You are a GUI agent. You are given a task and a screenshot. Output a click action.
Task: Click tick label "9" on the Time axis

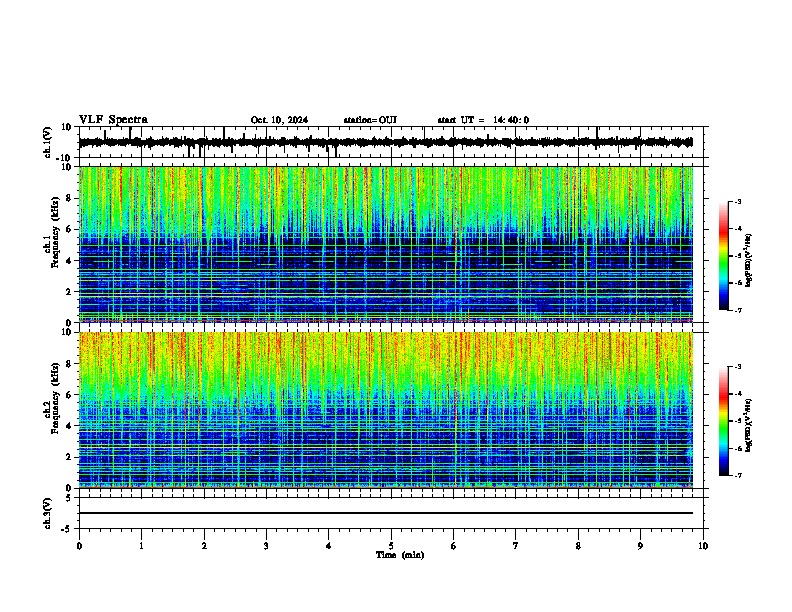(x=640, y=546)
